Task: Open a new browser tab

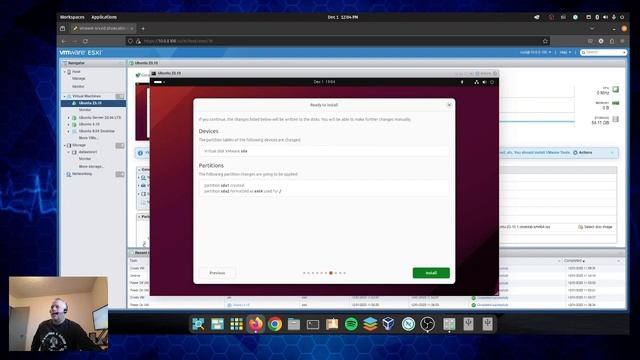Action: 143,29
